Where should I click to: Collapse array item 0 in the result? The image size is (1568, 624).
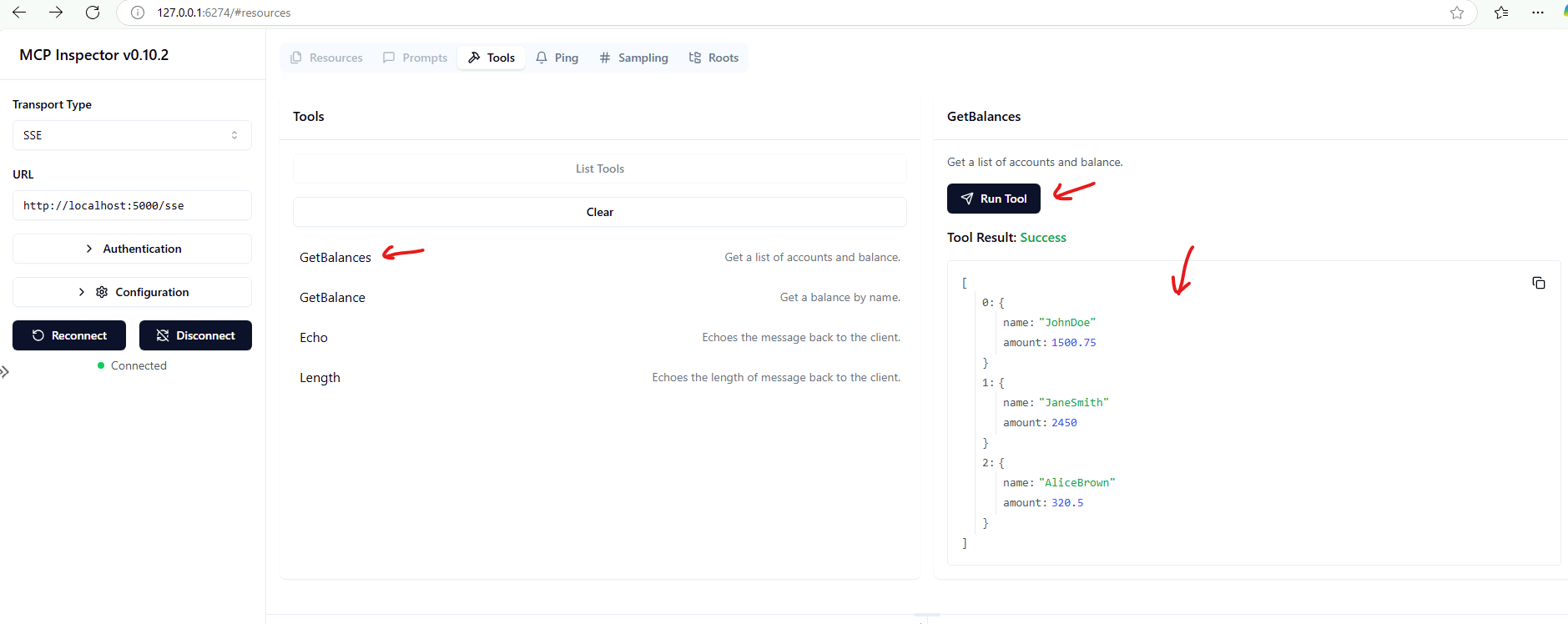click(988, 303)
